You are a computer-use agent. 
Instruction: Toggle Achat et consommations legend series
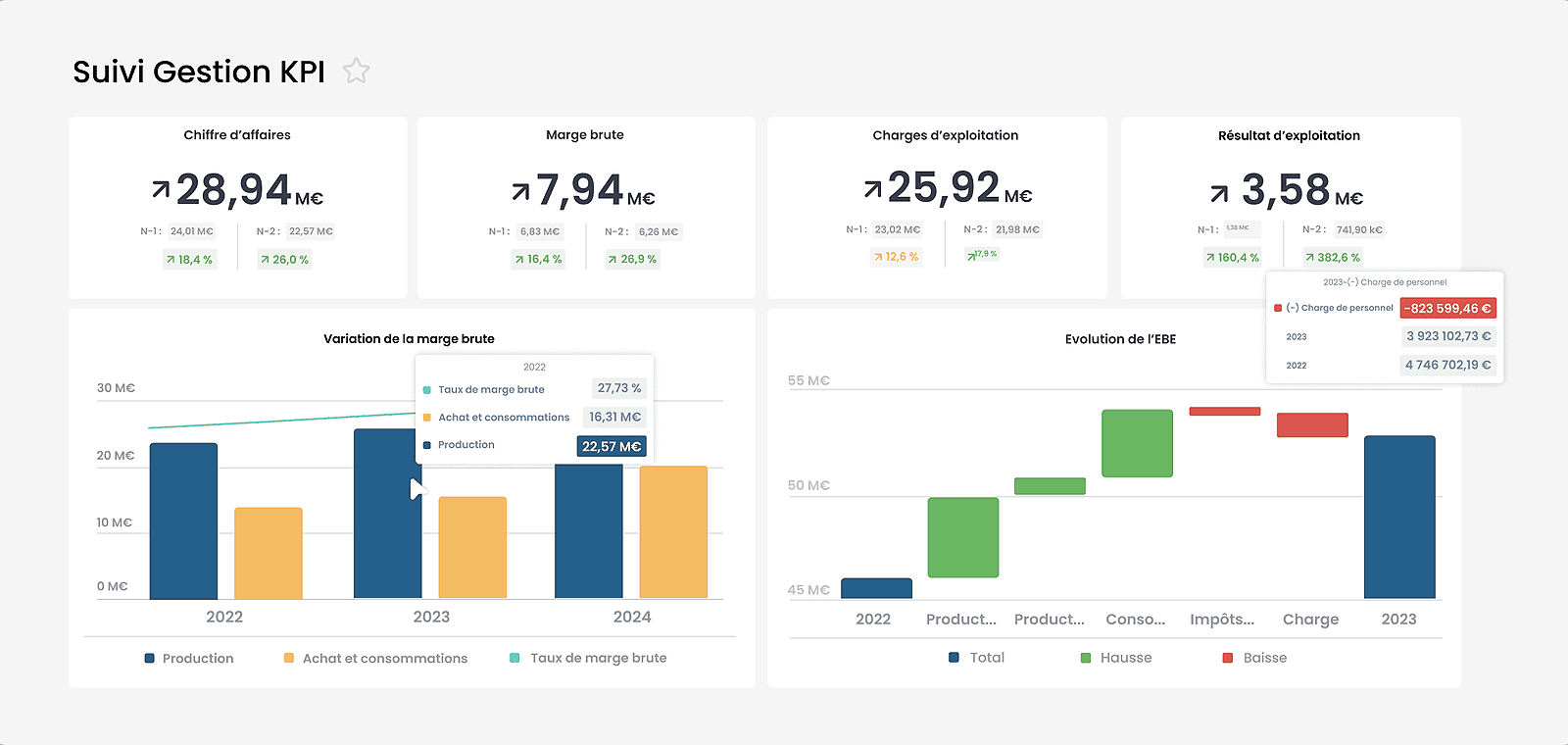pos(375,659)
